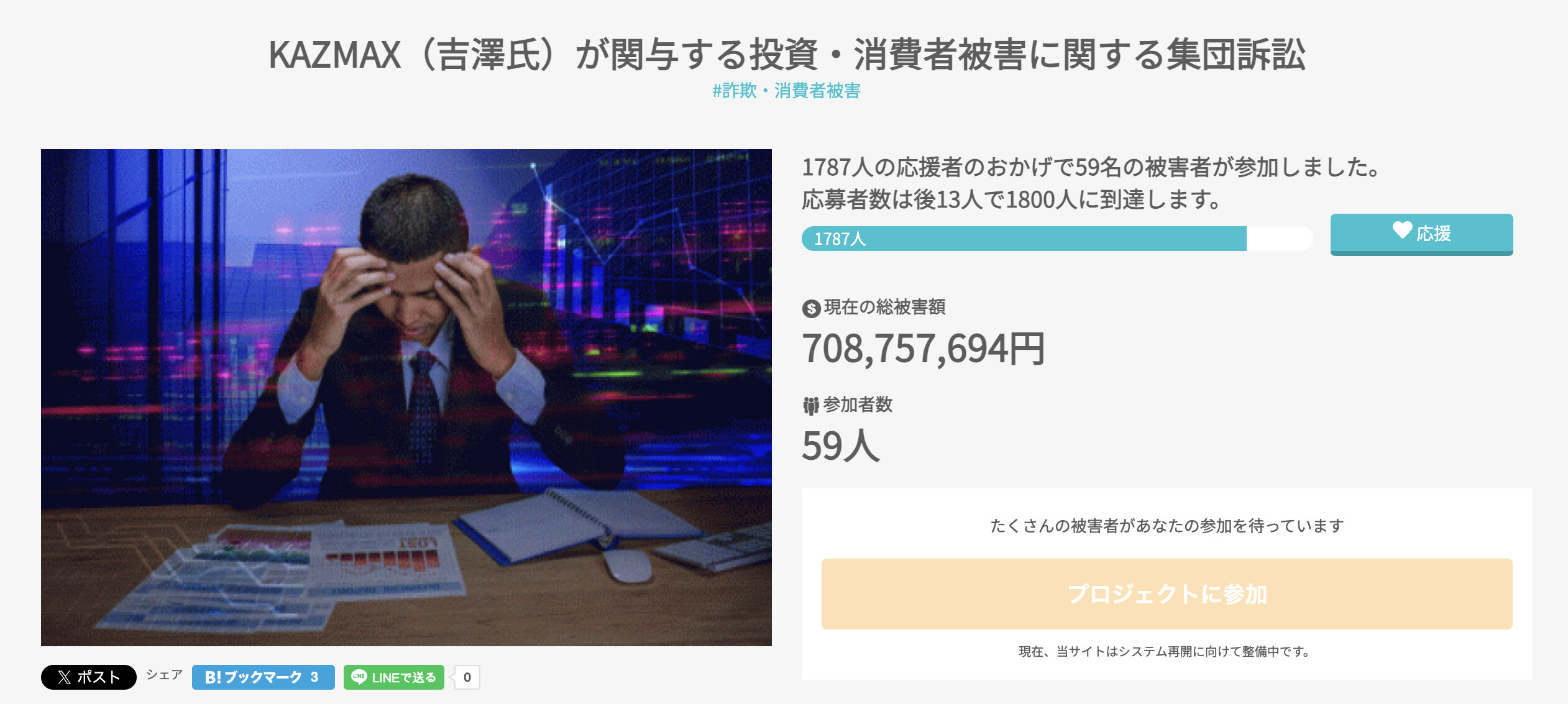Screen dimensions: 1568x704
Task: Click the 708,757,694円 damage amount
Action: 924,349
